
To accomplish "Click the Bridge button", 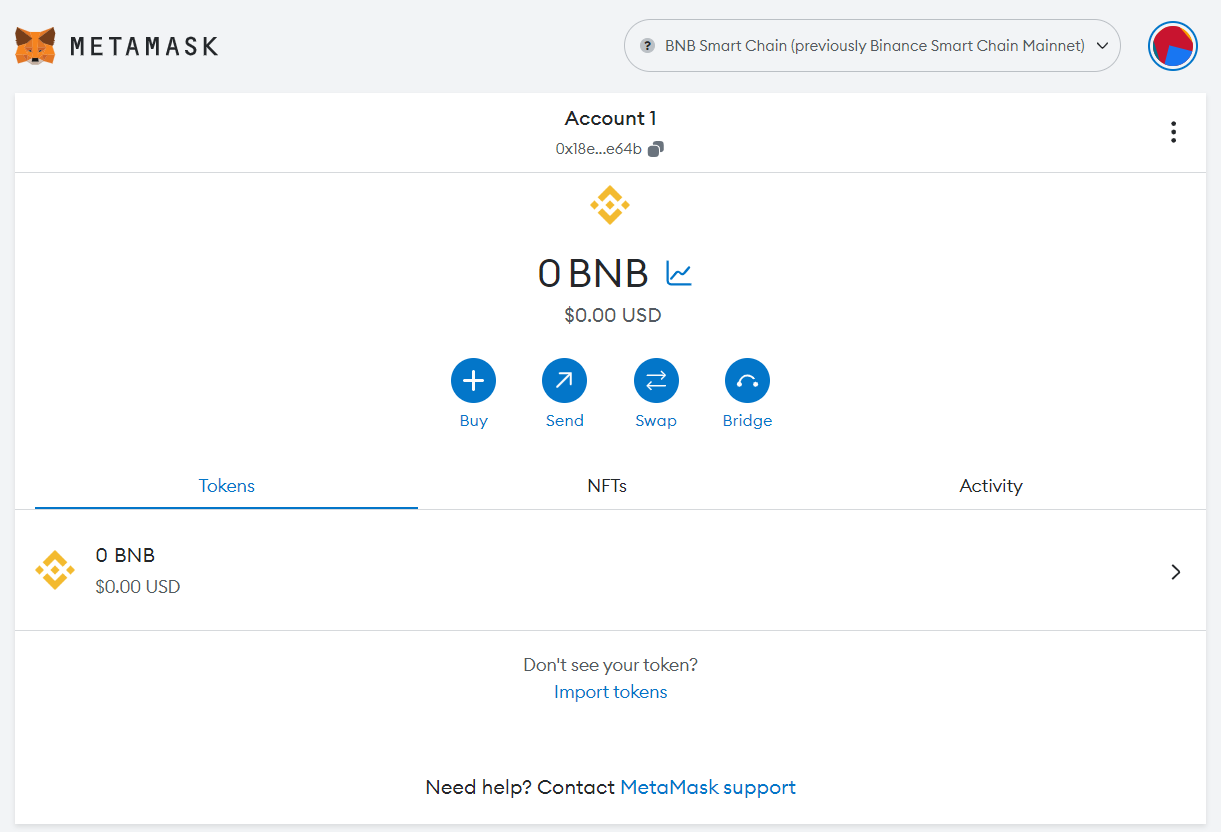I will pyautogui.click(x=747, y=380).
